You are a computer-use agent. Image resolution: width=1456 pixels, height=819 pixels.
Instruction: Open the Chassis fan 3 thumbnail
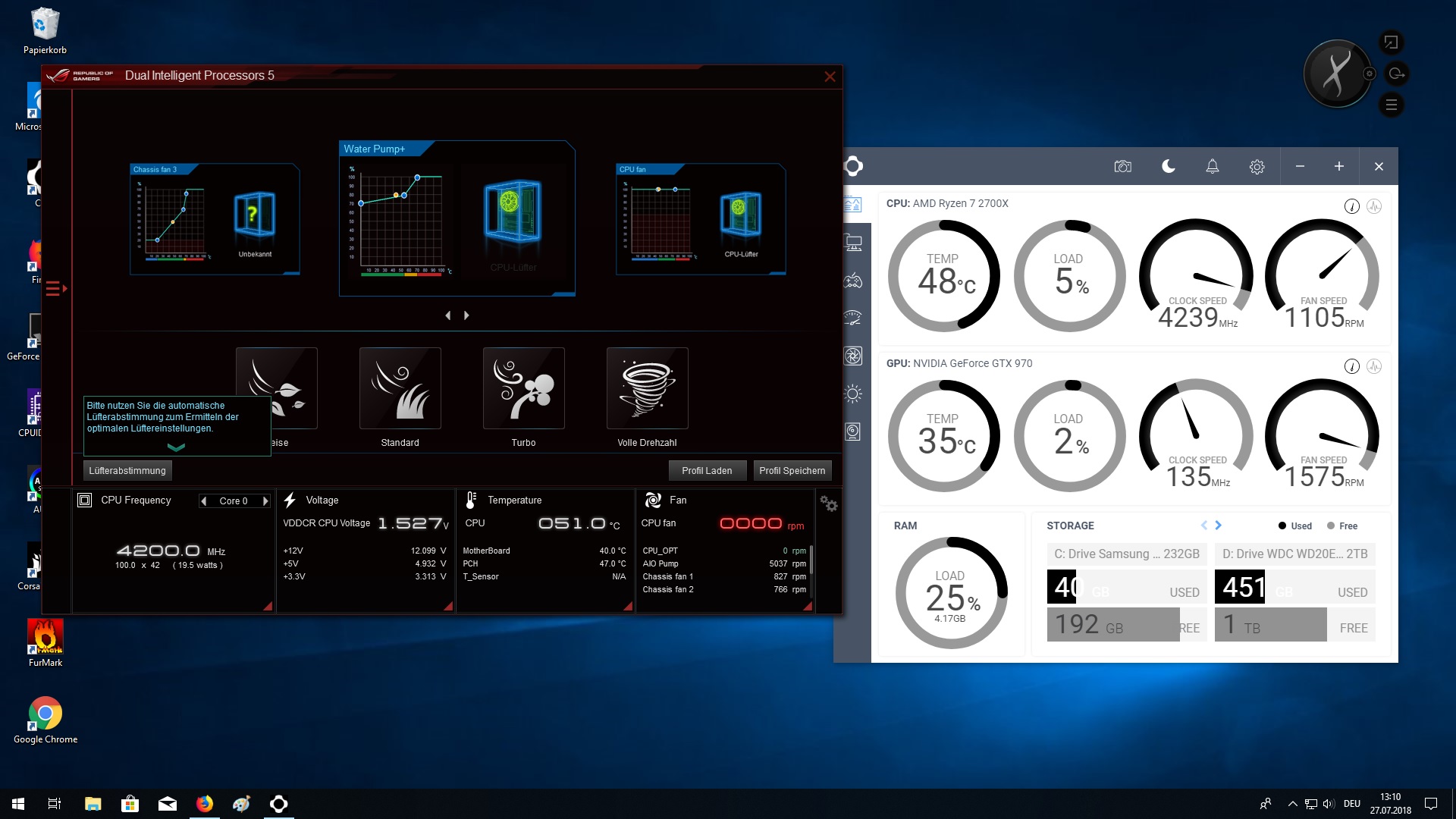coord(215,219)
